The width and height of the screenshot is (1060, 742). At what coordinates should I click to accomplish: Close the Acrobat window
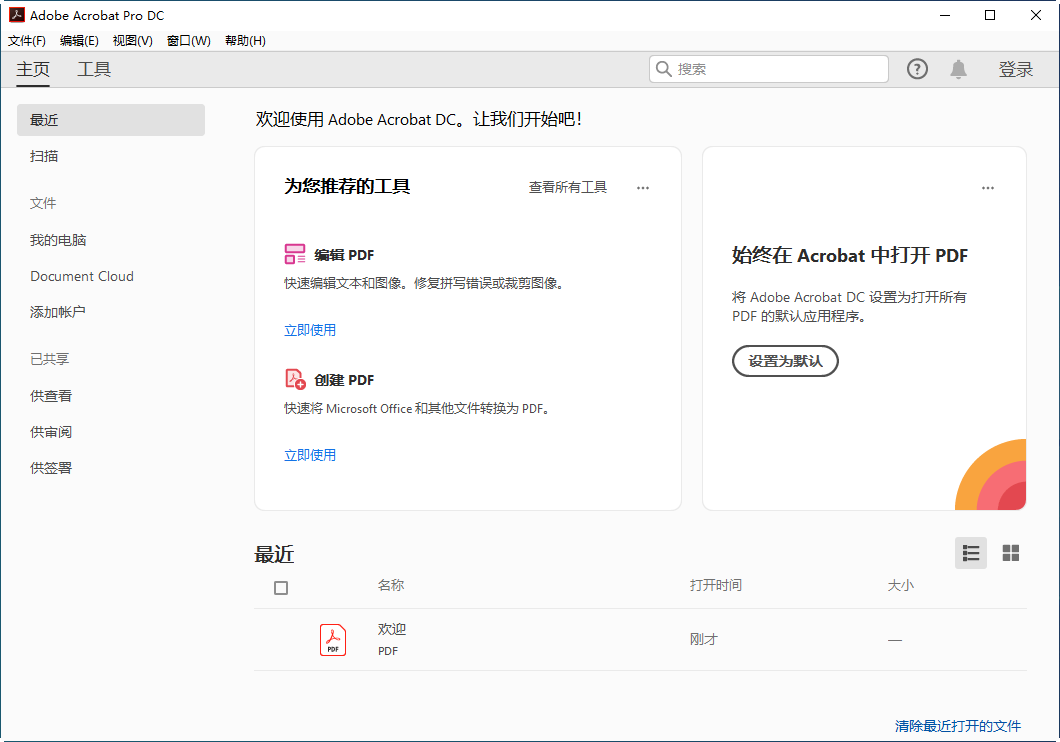click(1036, 15)
